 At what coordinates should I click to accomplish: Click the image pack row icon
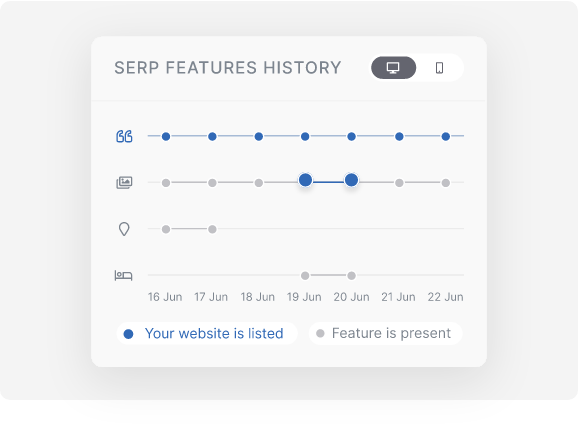tap(124, 182)
